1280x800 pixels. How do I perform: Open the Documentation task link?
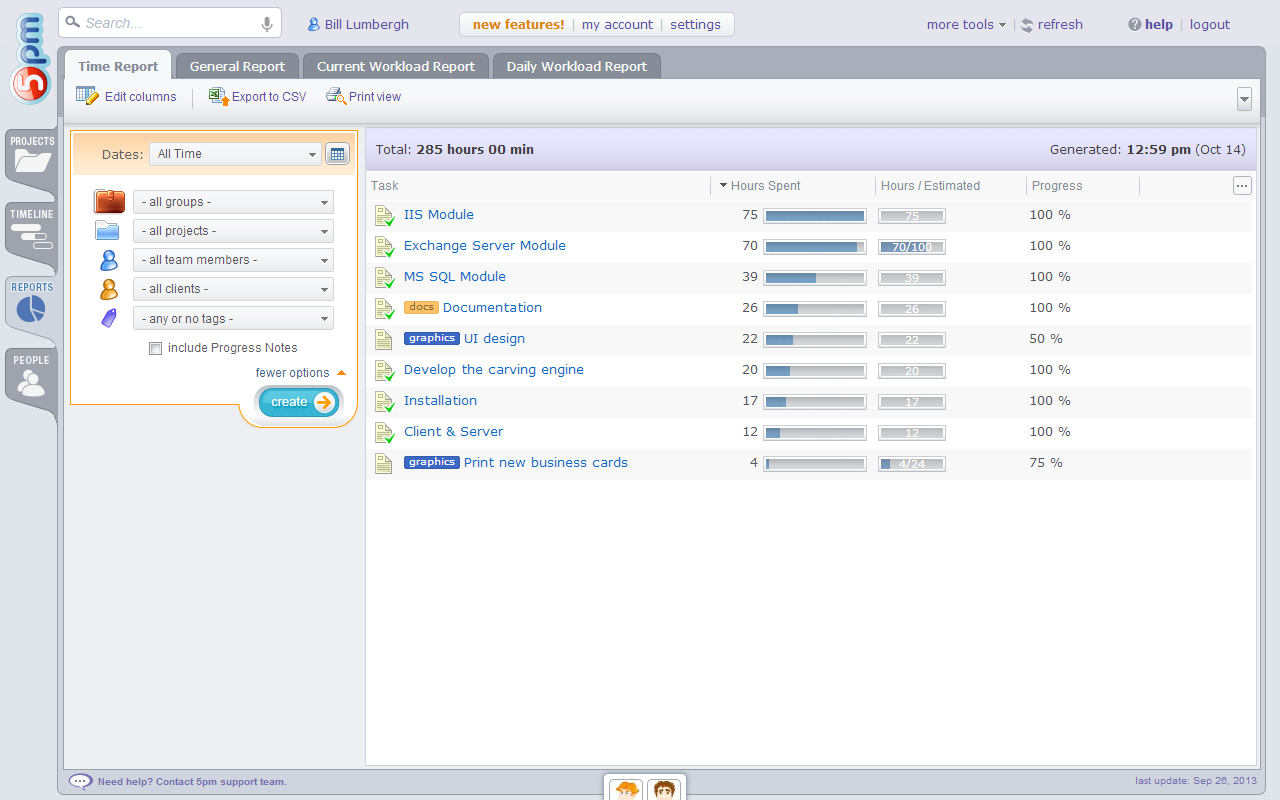(492, 308)
